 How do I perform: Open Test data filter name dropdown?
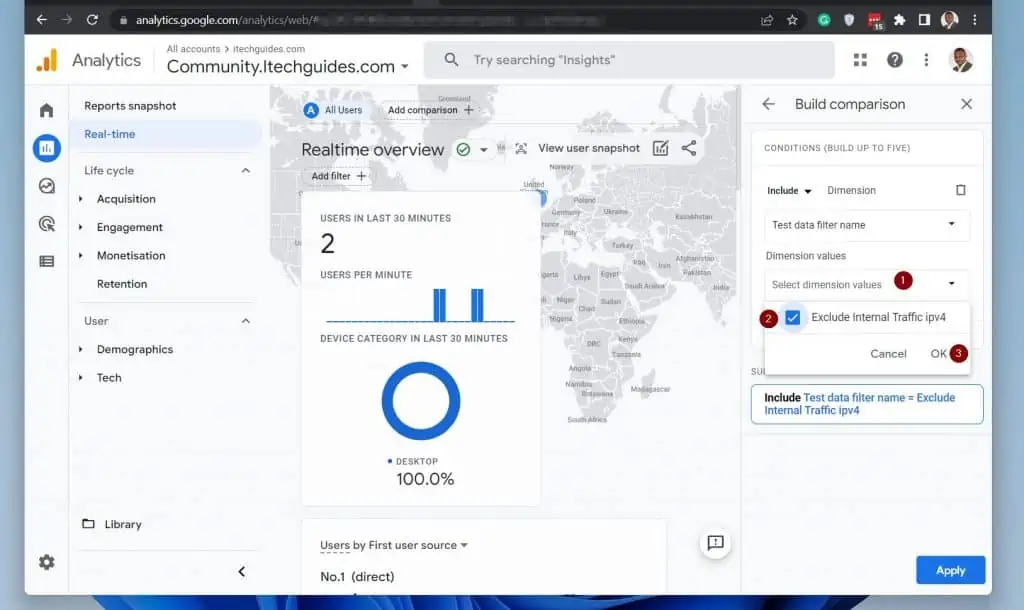tap(866, 225)
